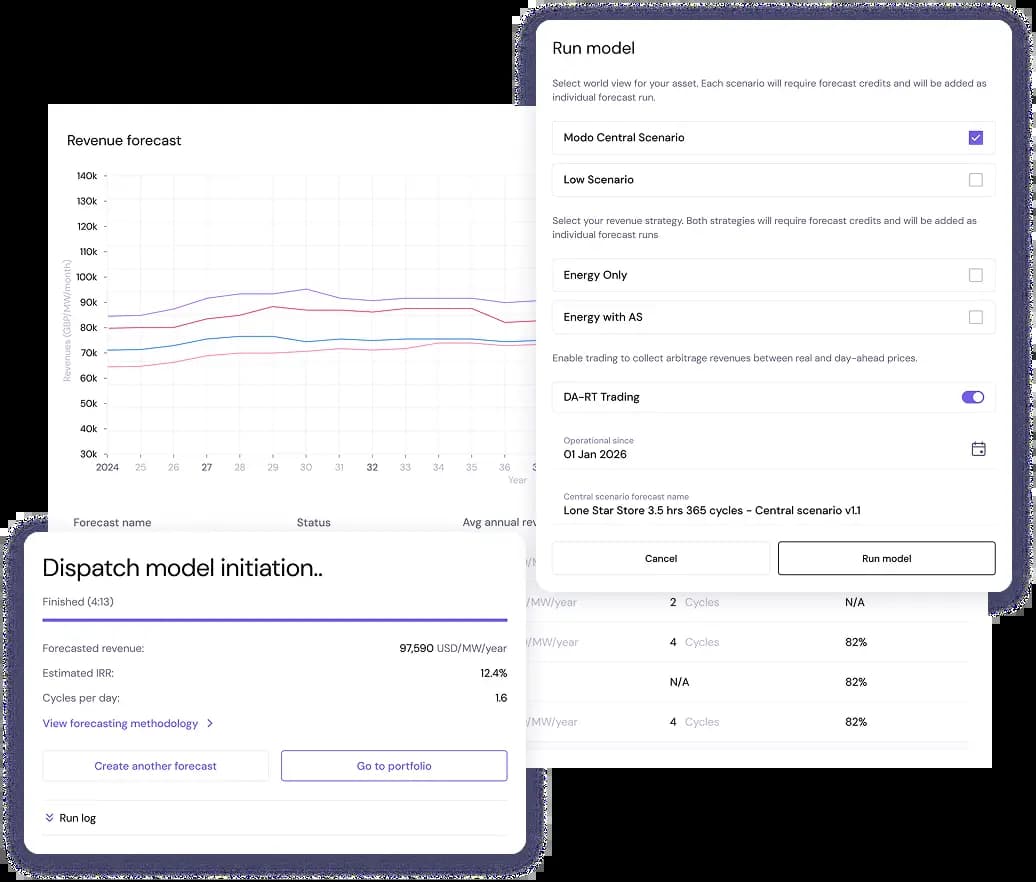Select the Revenue forecast chart title
Image resolution: width=1036 pixels, height=882 pixels.
tap(124, 141)
